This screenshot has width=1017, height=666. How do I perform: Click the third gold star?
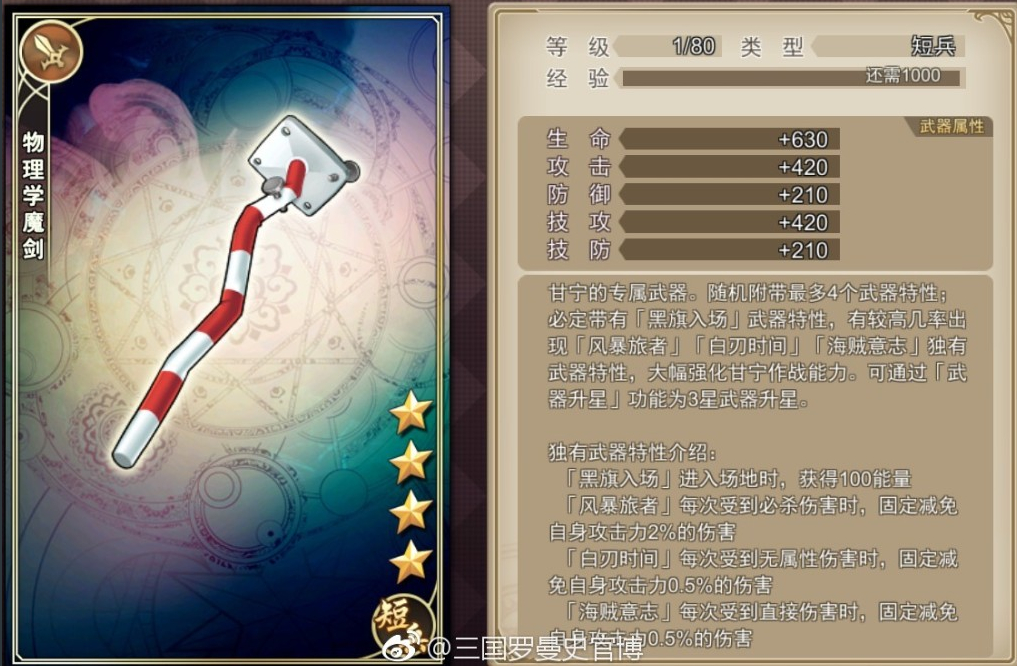pos(411,512)
